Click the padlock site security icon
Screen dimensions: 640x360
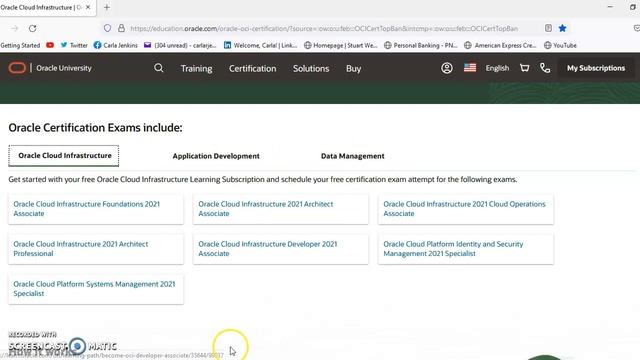click(x=121, y=28)
